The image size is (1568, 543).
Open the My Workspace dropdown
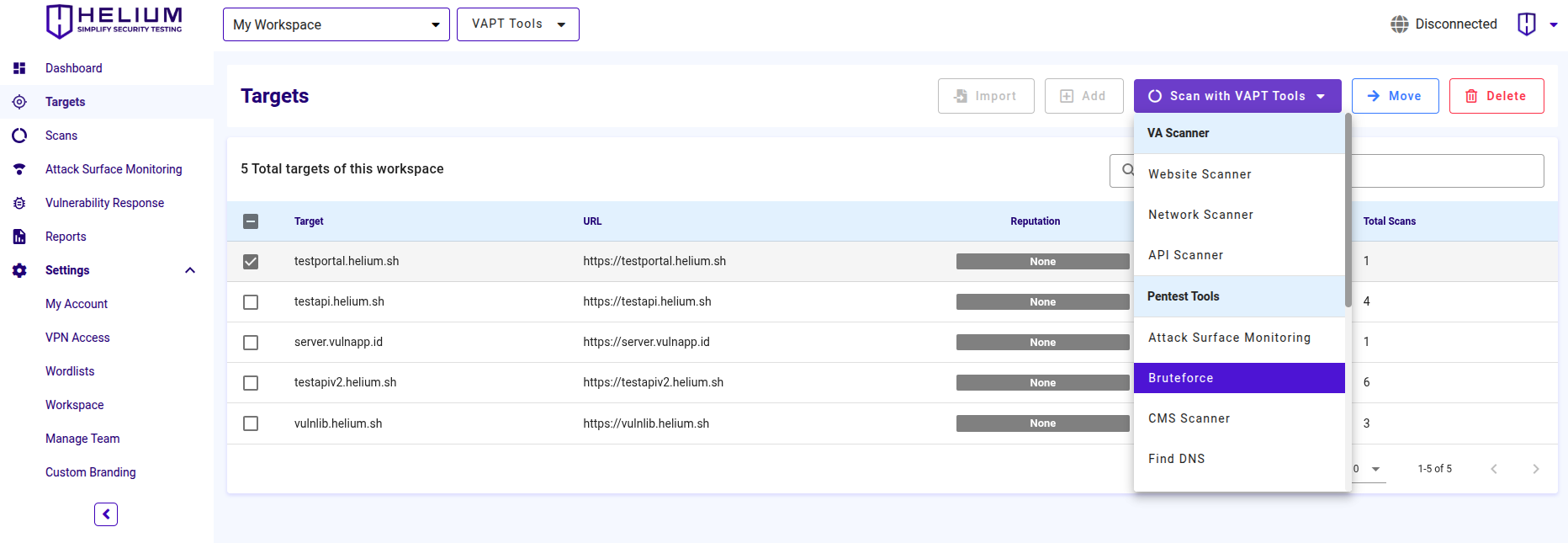pos(336,24)
